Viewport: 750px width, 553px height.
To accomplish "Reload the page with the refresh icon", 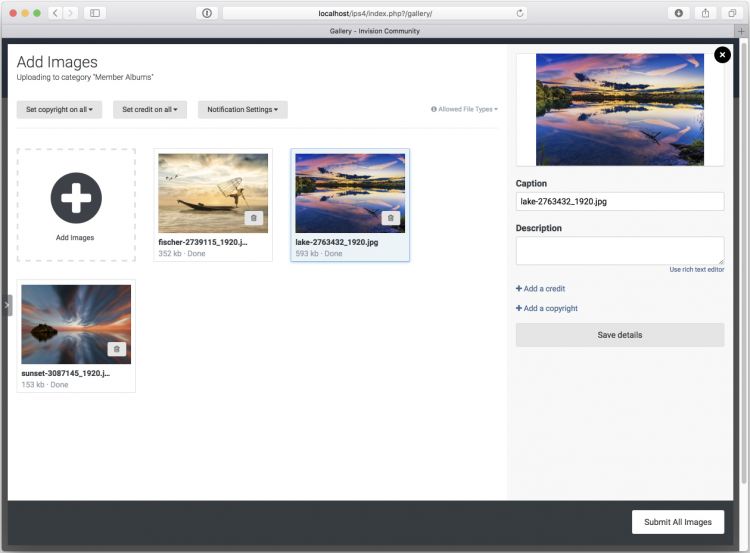I will (520, 13).
